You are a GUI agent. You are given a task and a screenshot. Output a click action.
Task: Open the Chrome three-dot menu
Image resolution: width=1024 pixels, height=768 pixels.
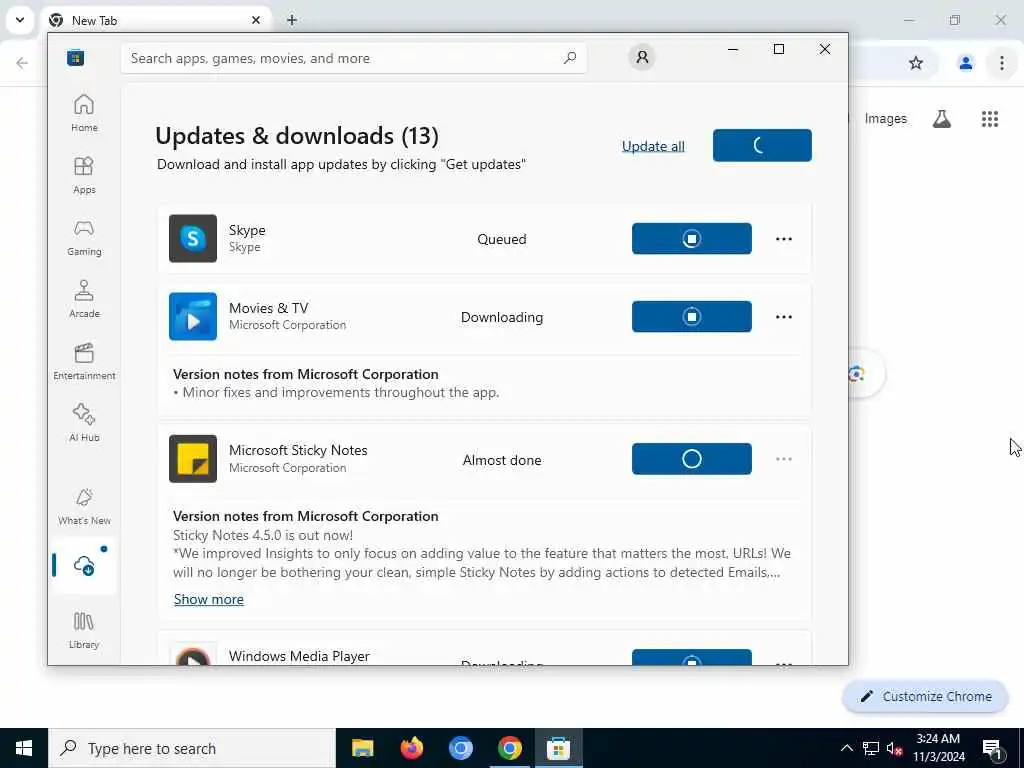[1001, 63]
